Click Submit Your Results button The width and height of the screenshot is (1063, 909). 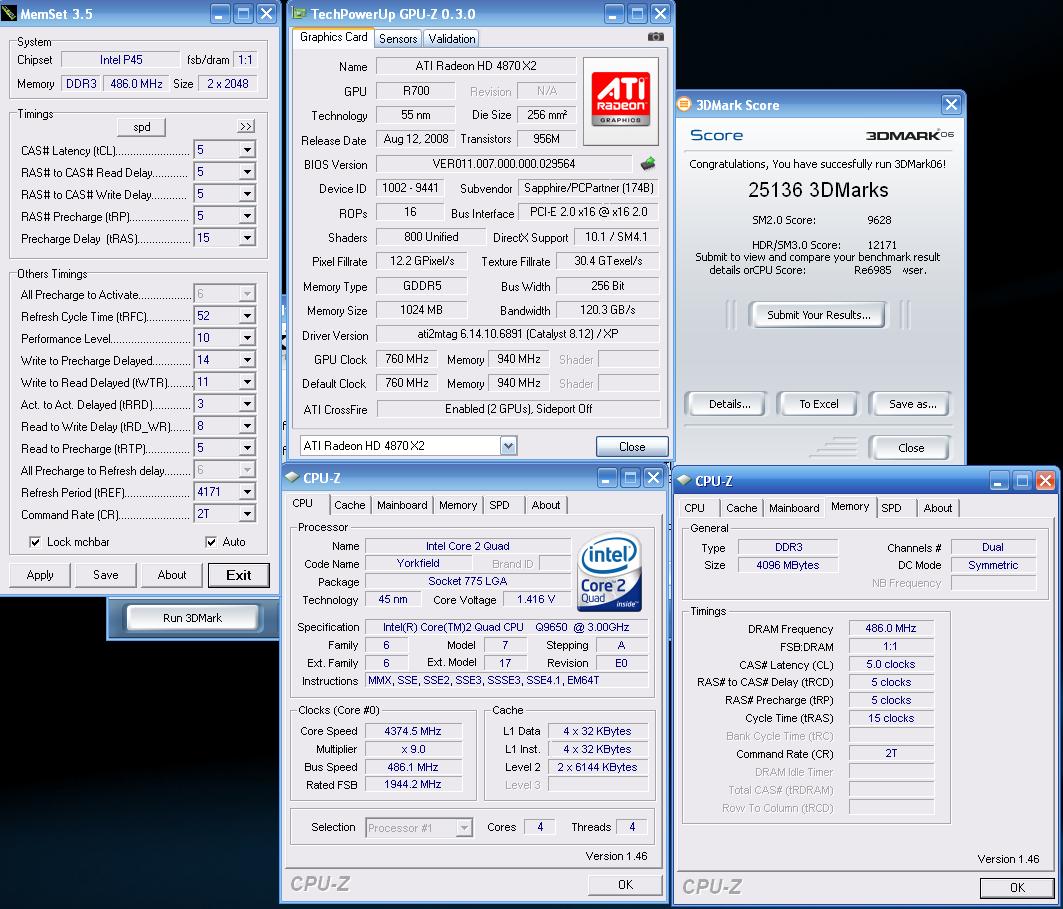point(818,315)
